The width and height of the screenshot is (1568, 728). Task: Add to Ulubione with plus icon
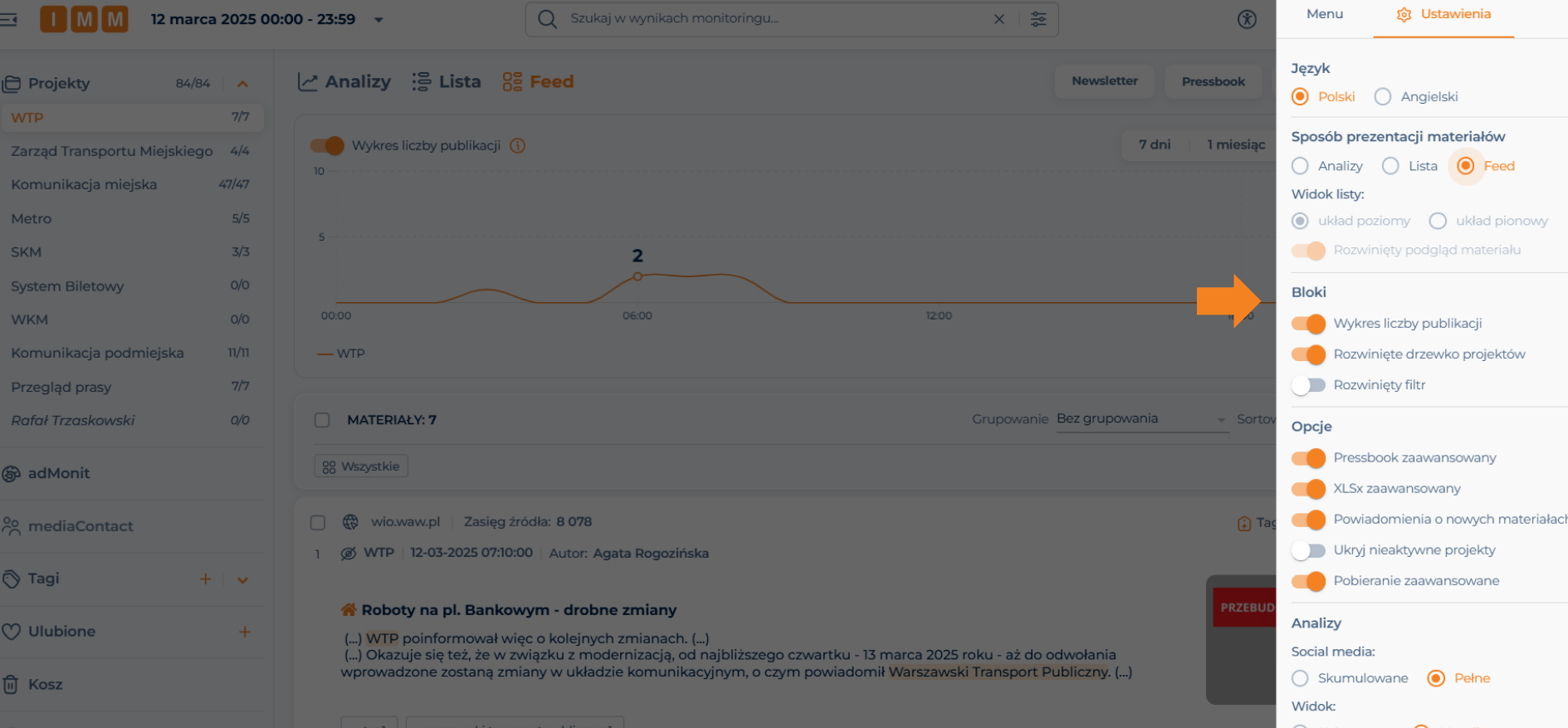click(244, 632)
